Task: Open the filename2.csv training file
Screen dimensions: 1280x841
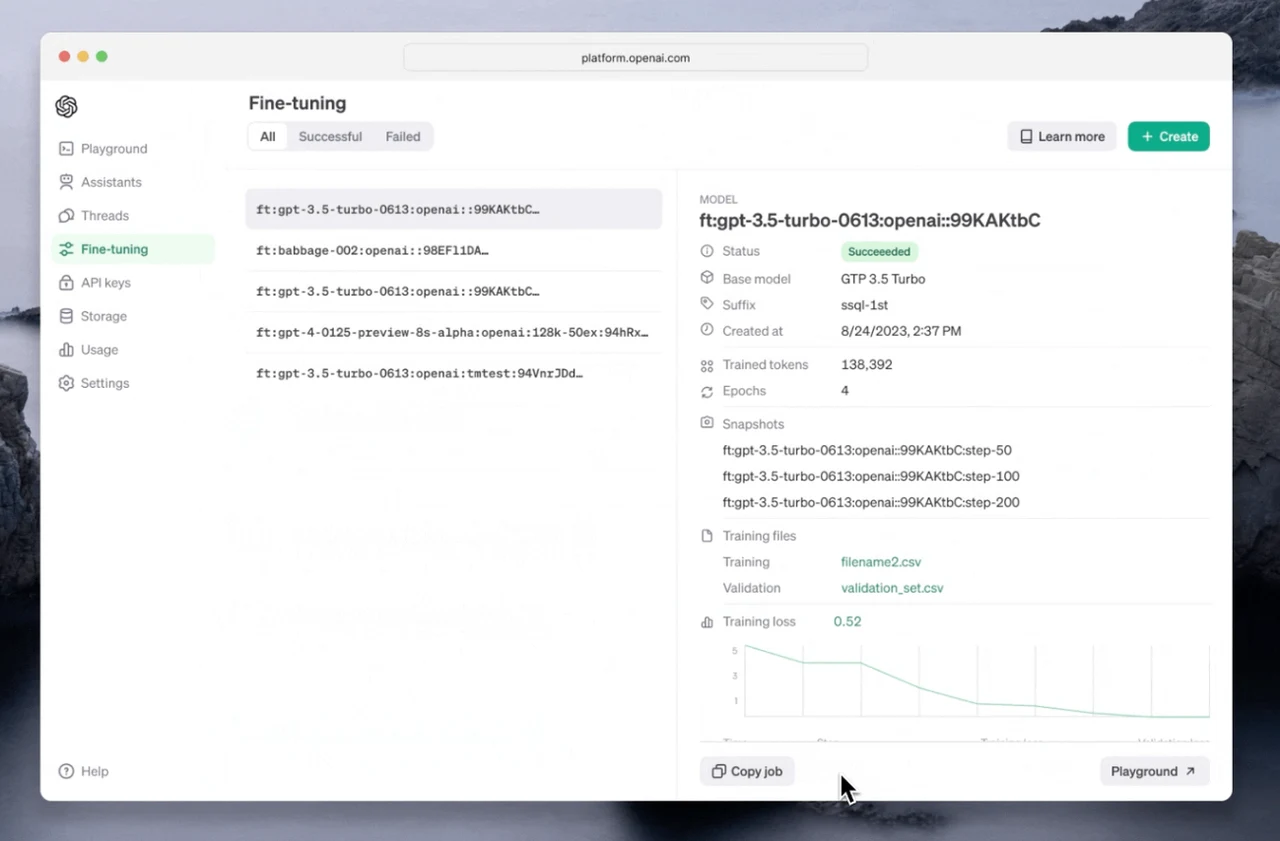Action: [x=880, y=562]
